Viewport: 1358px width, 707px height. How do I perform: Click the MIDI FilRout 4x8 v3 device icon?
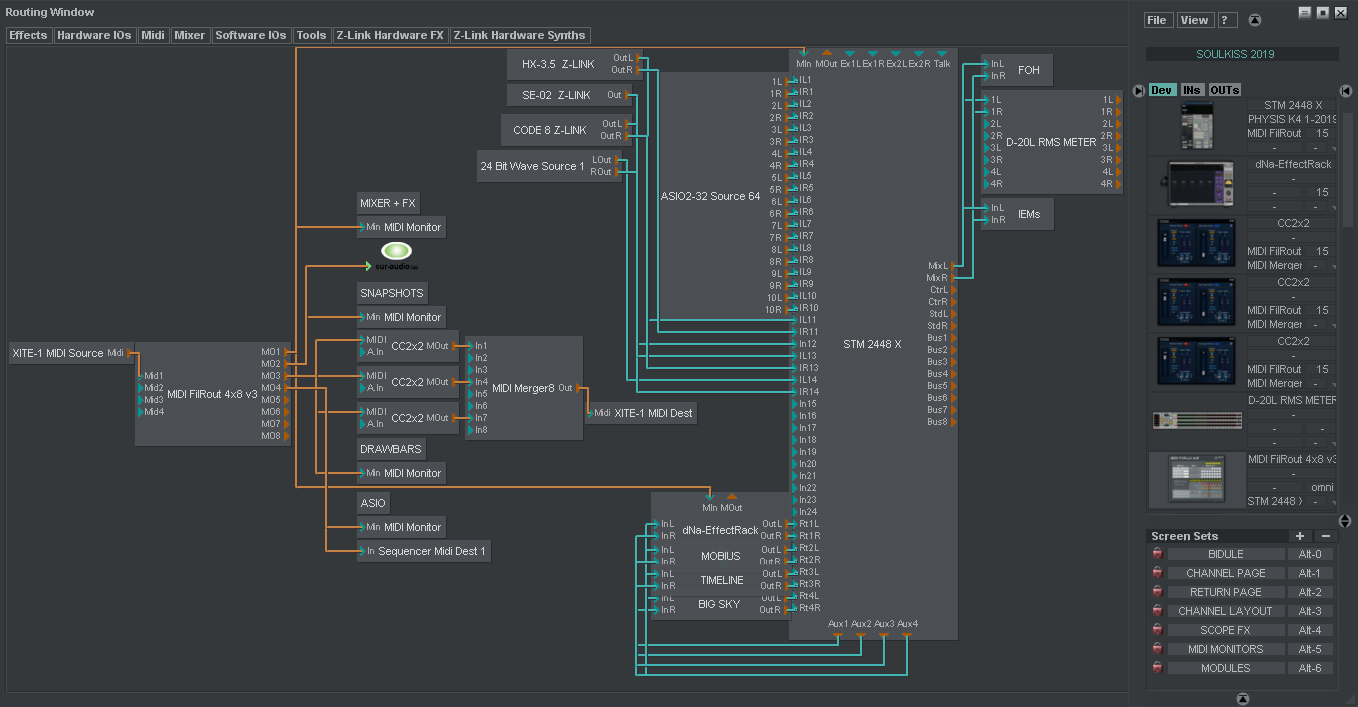point(1196,480)
